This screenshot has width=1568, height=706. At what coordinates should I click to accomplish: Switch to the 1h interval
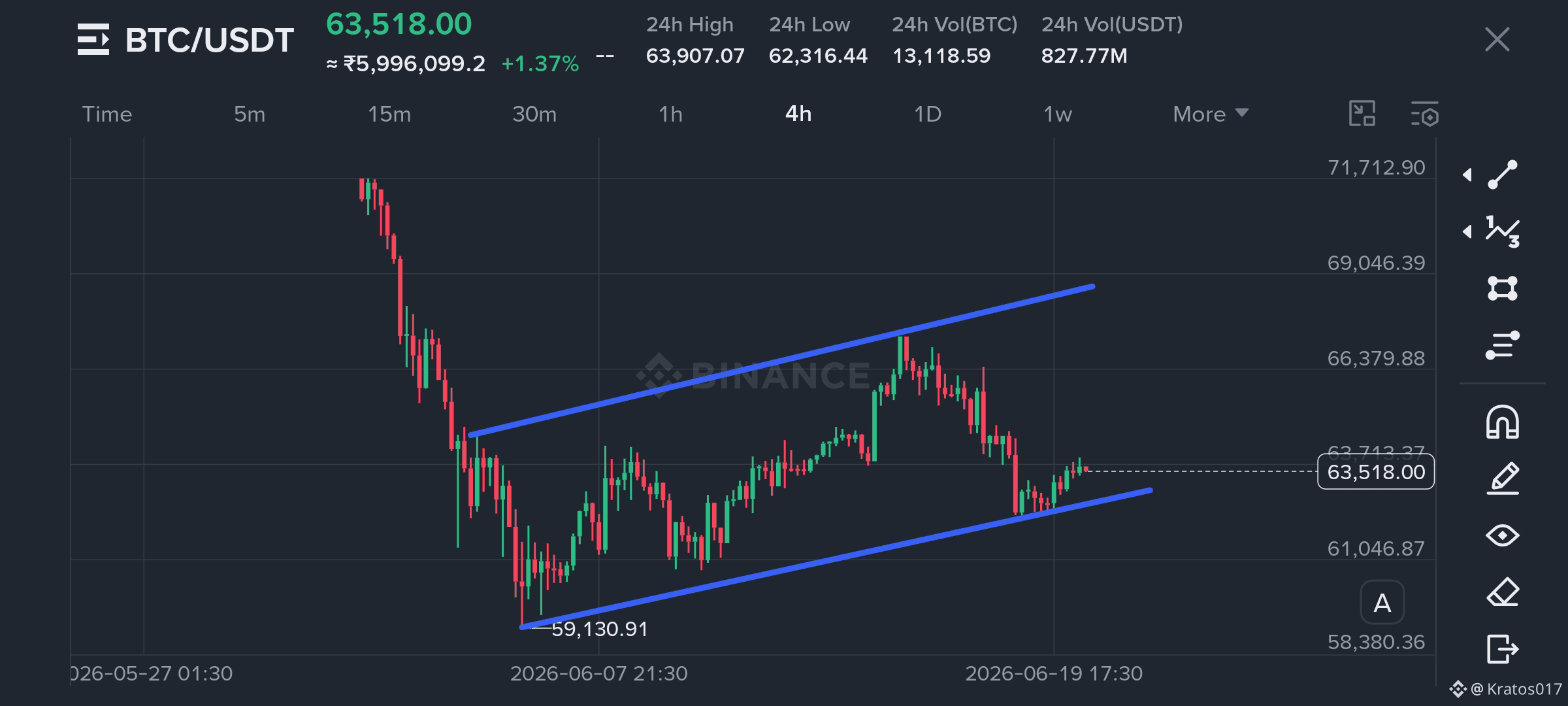[x=670, y=114]
